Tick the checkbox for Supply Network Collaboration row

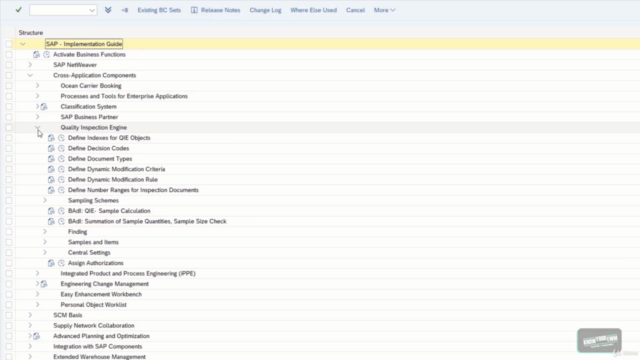[9, 326]
